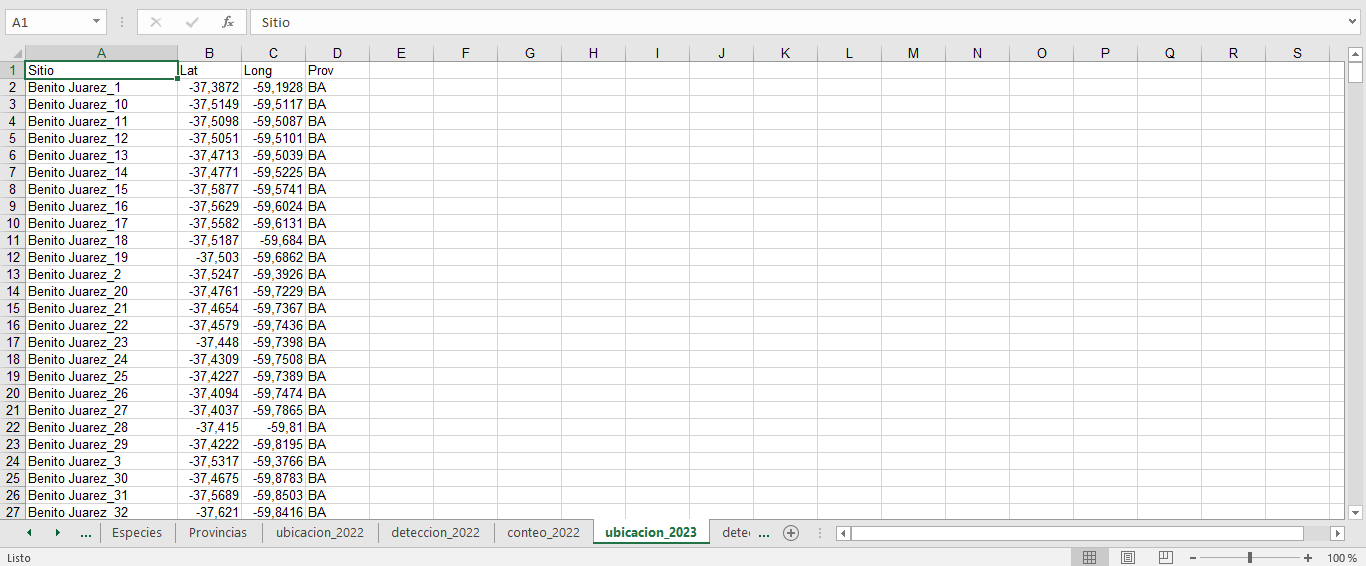Click the zoom slider handle

click(1250, 557)
